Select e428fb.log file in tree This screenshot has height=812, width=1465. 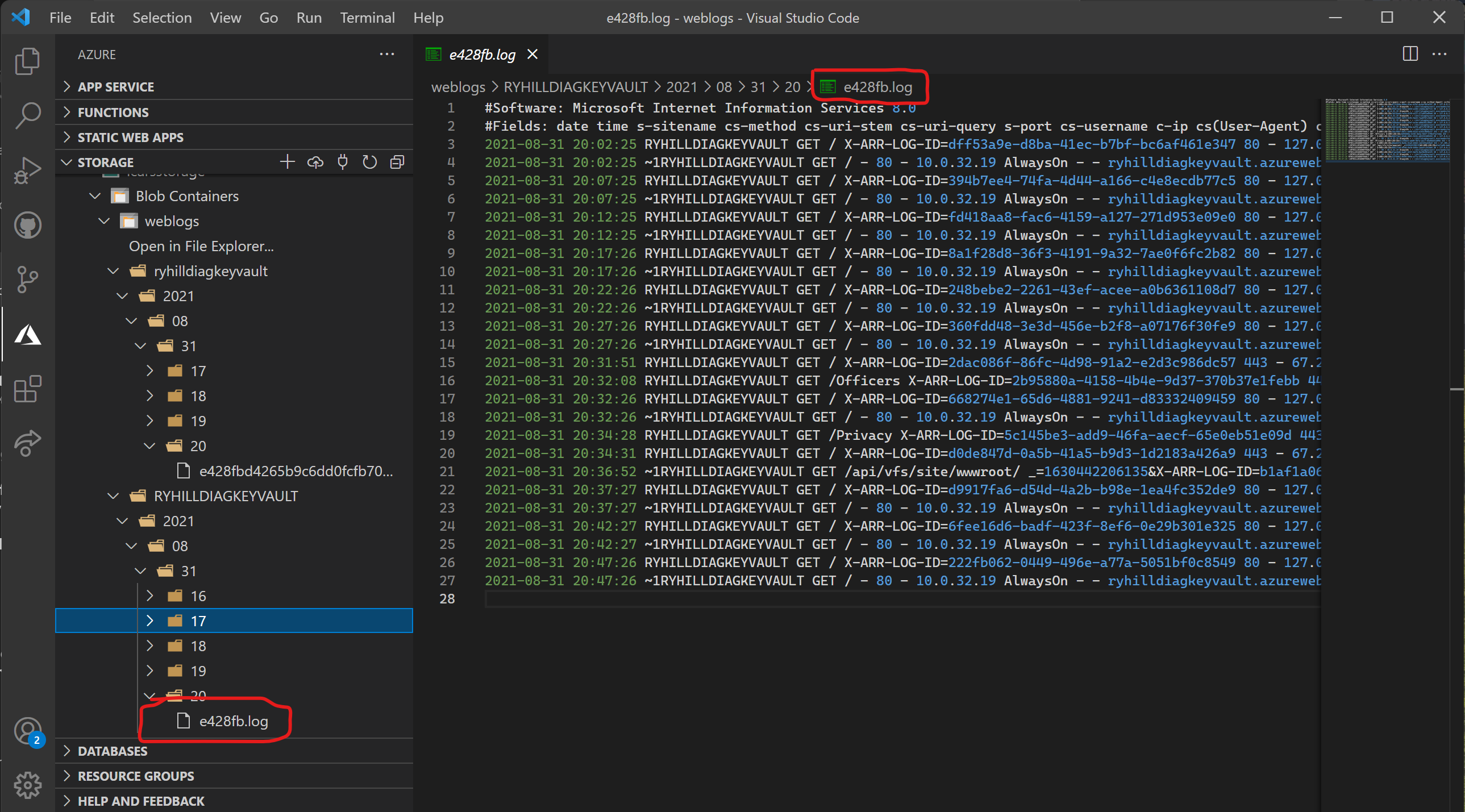234,721
